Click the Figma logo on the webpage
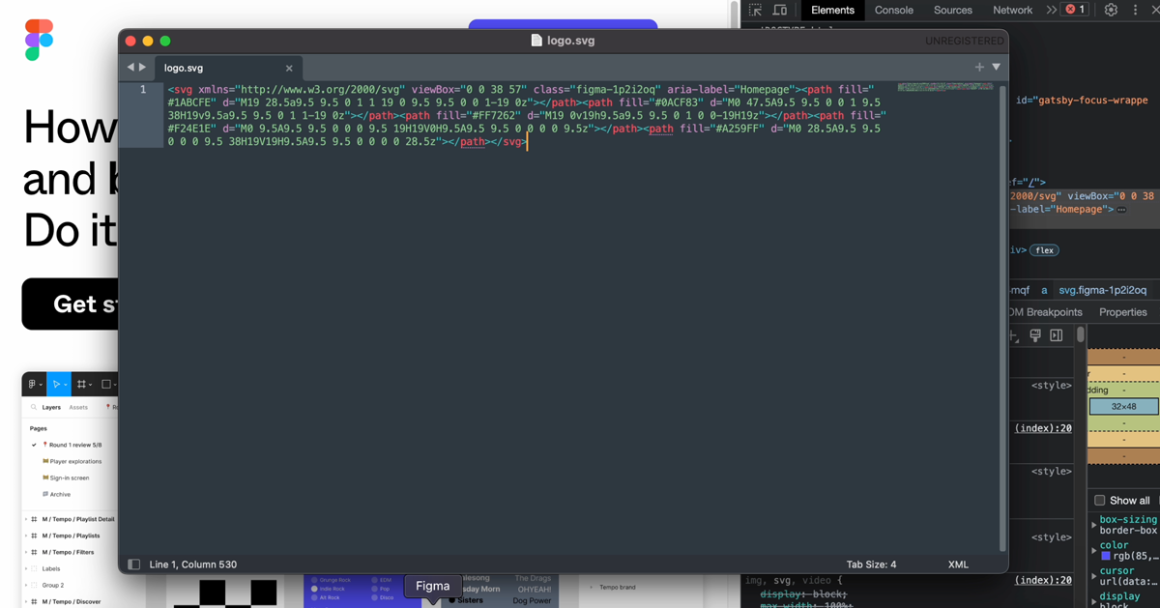 pyautogui.click(x=39, y=40)
